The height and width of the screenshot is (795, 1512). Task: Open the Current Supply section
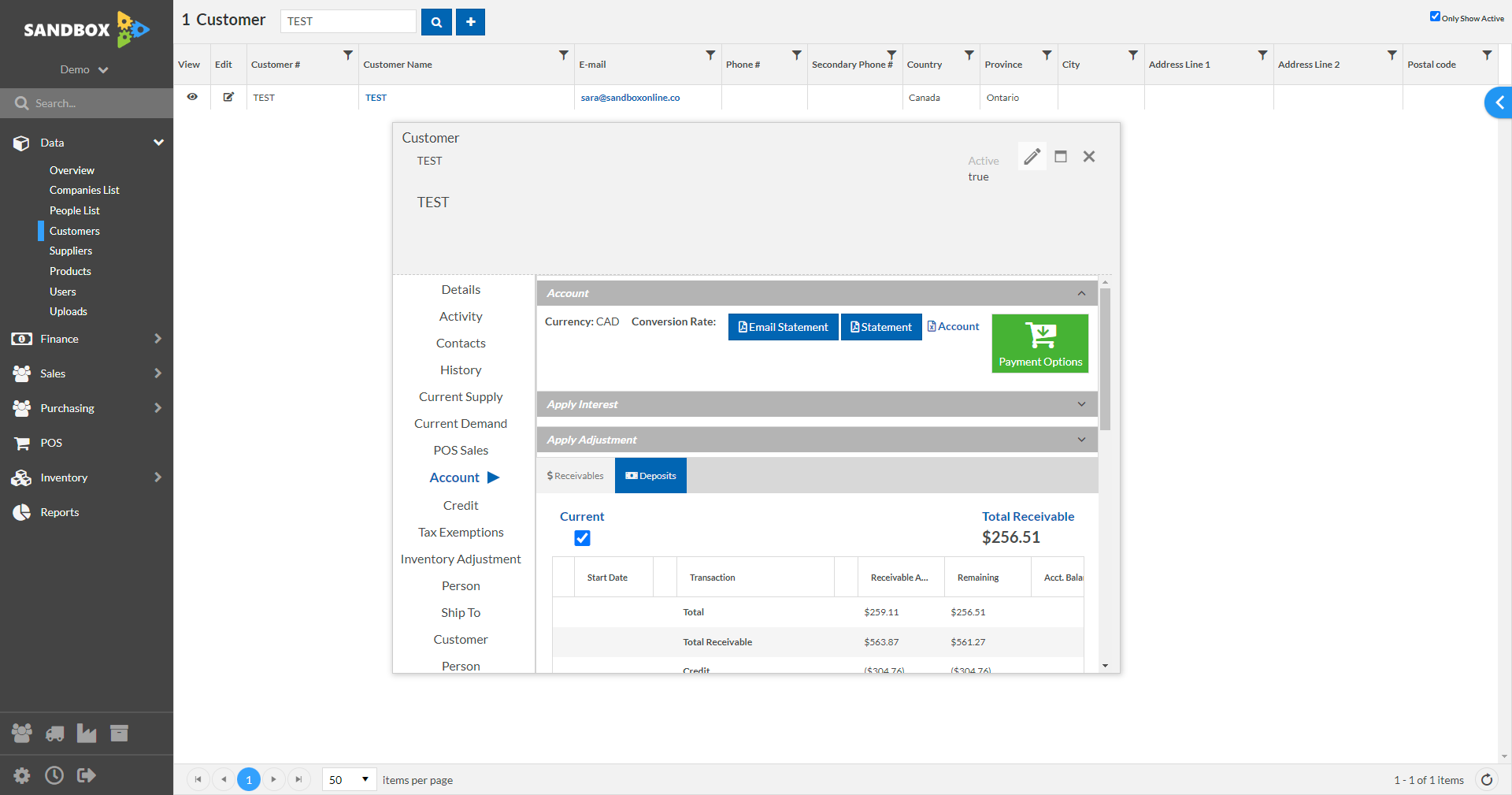(x=461, y=397)
